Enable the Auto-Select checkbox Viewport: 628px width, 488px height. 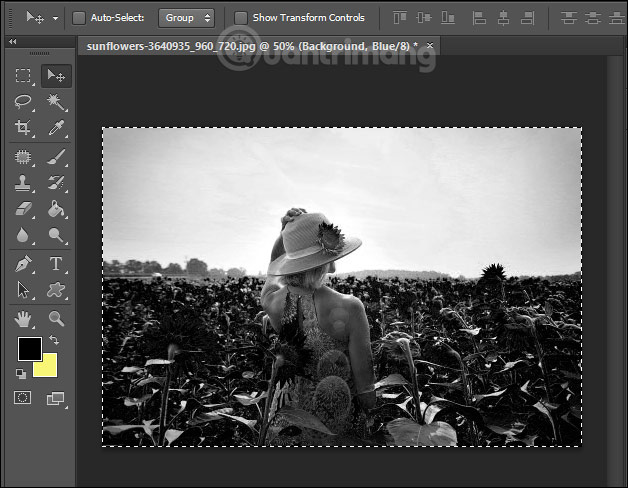(x=79, y=18)
